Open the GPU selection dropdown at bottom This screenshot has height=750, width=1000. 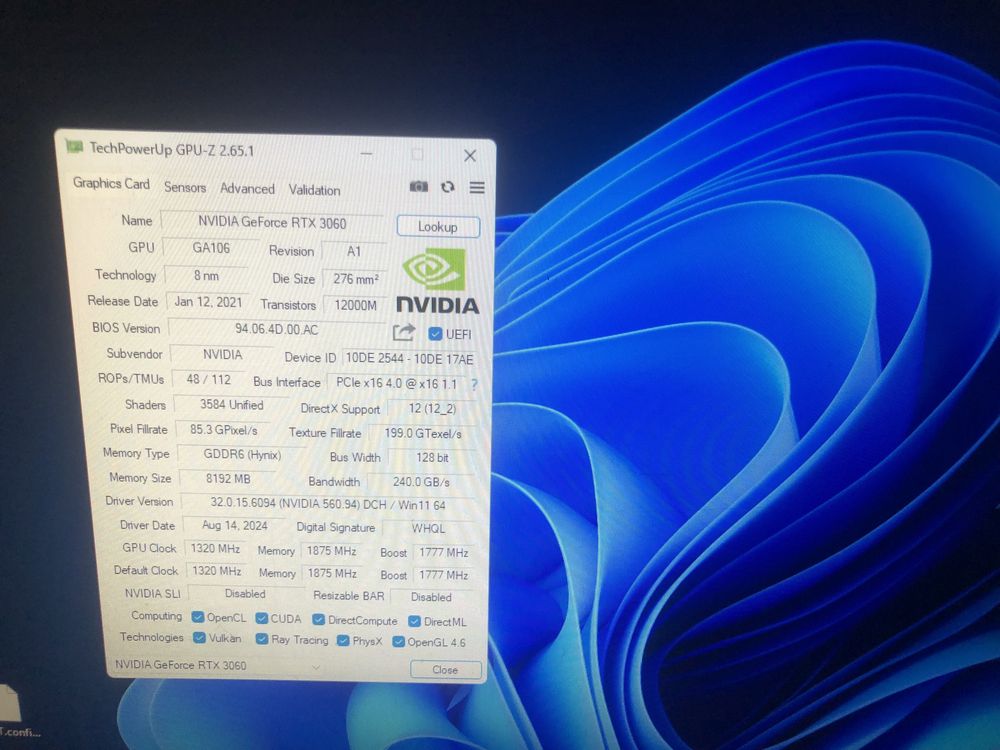point(217,665)
